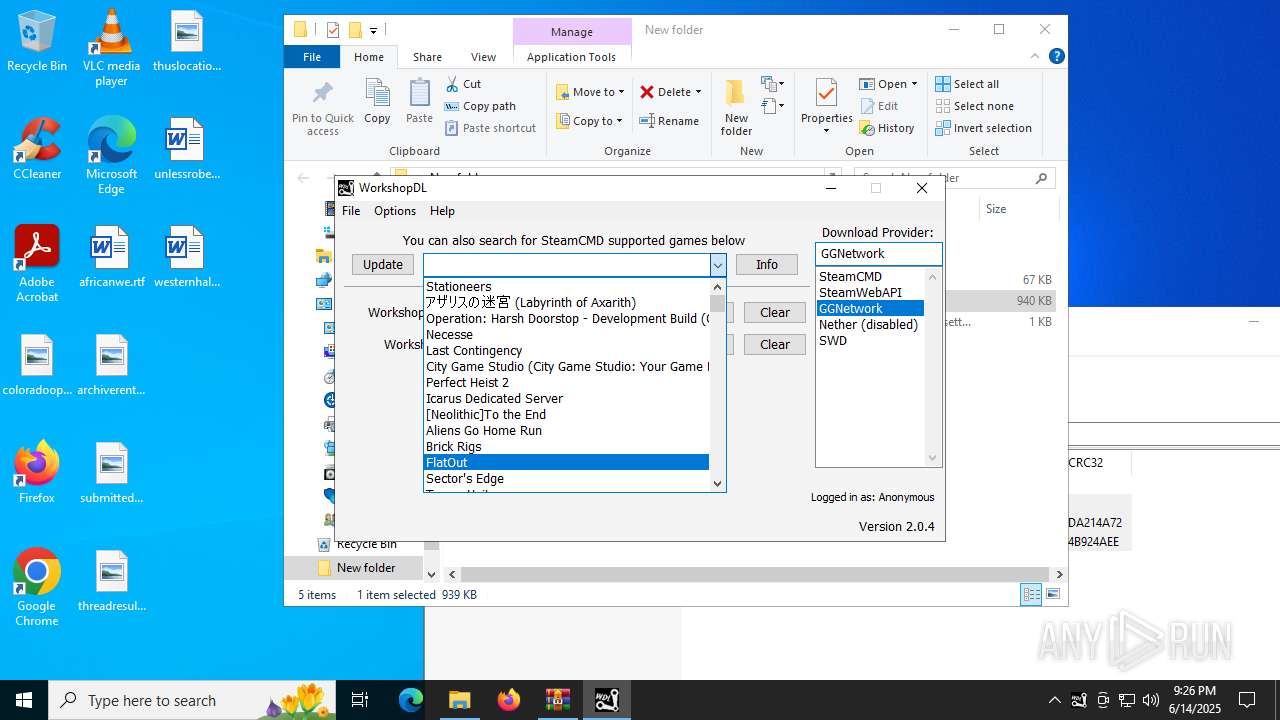The width and height of the screenshot is (1280, 720).
Task: Open Move to dropdown in ribbon
Action: [x=590, y=92]
